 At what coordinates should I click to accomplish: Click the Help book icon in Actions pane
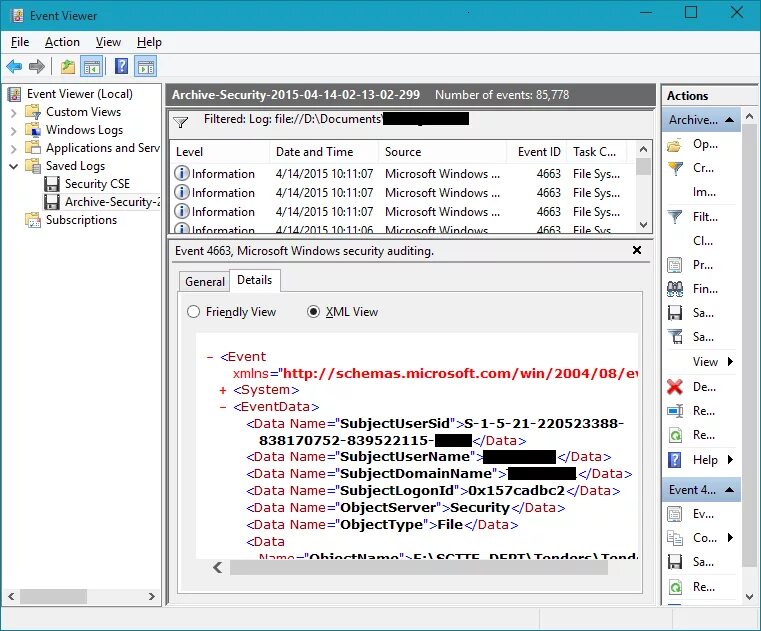coord(675,460)
